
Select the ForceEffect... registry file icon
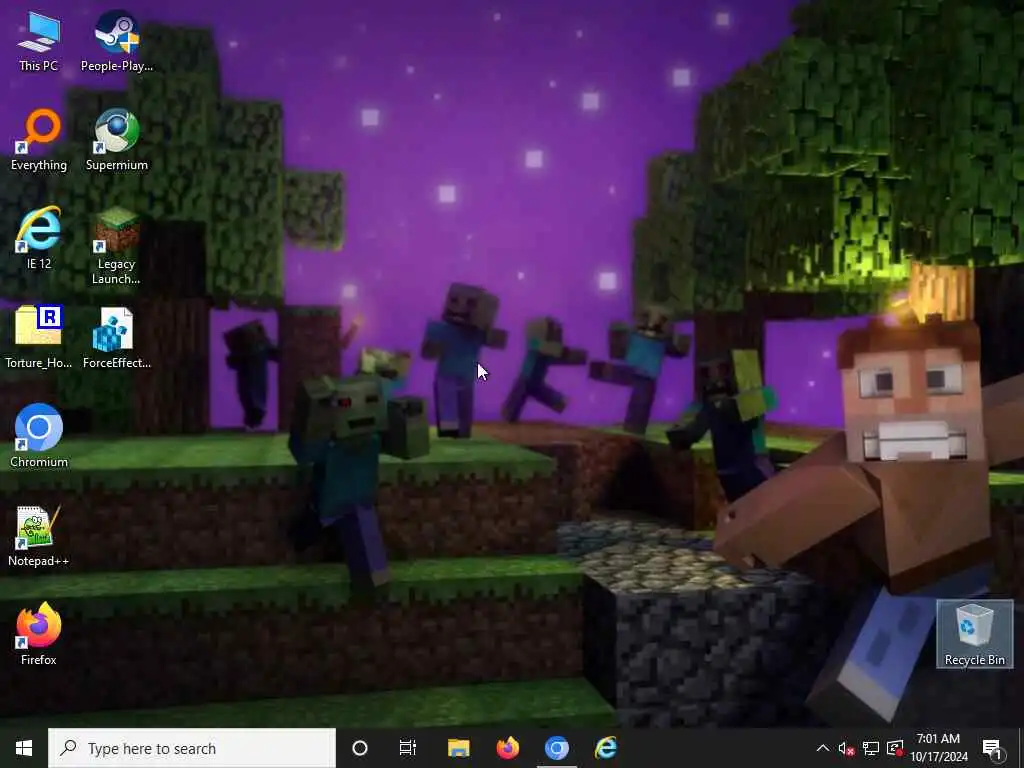tap(117, 338)
